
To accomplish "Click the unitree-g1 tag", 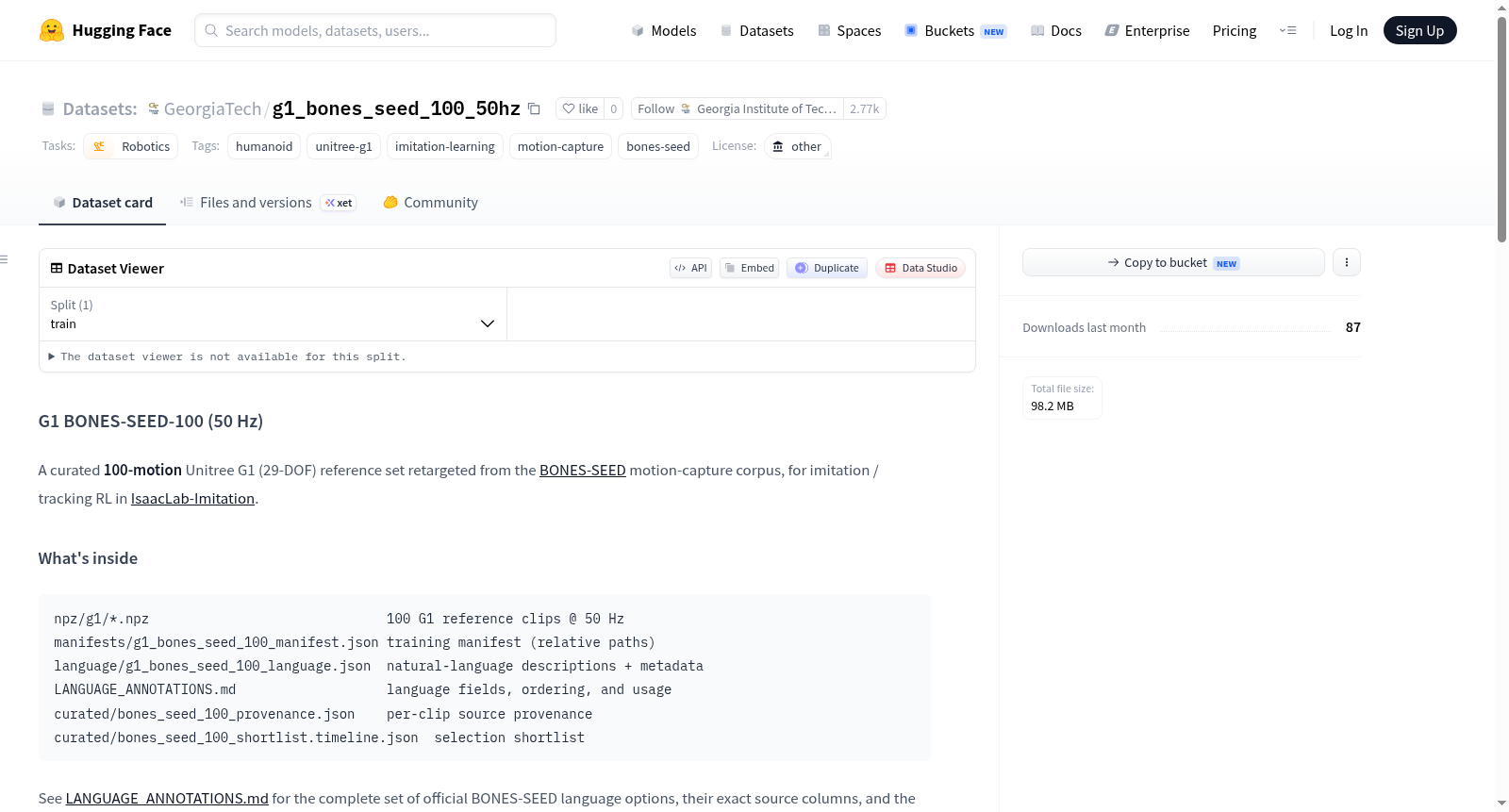I will click(344, 146).
